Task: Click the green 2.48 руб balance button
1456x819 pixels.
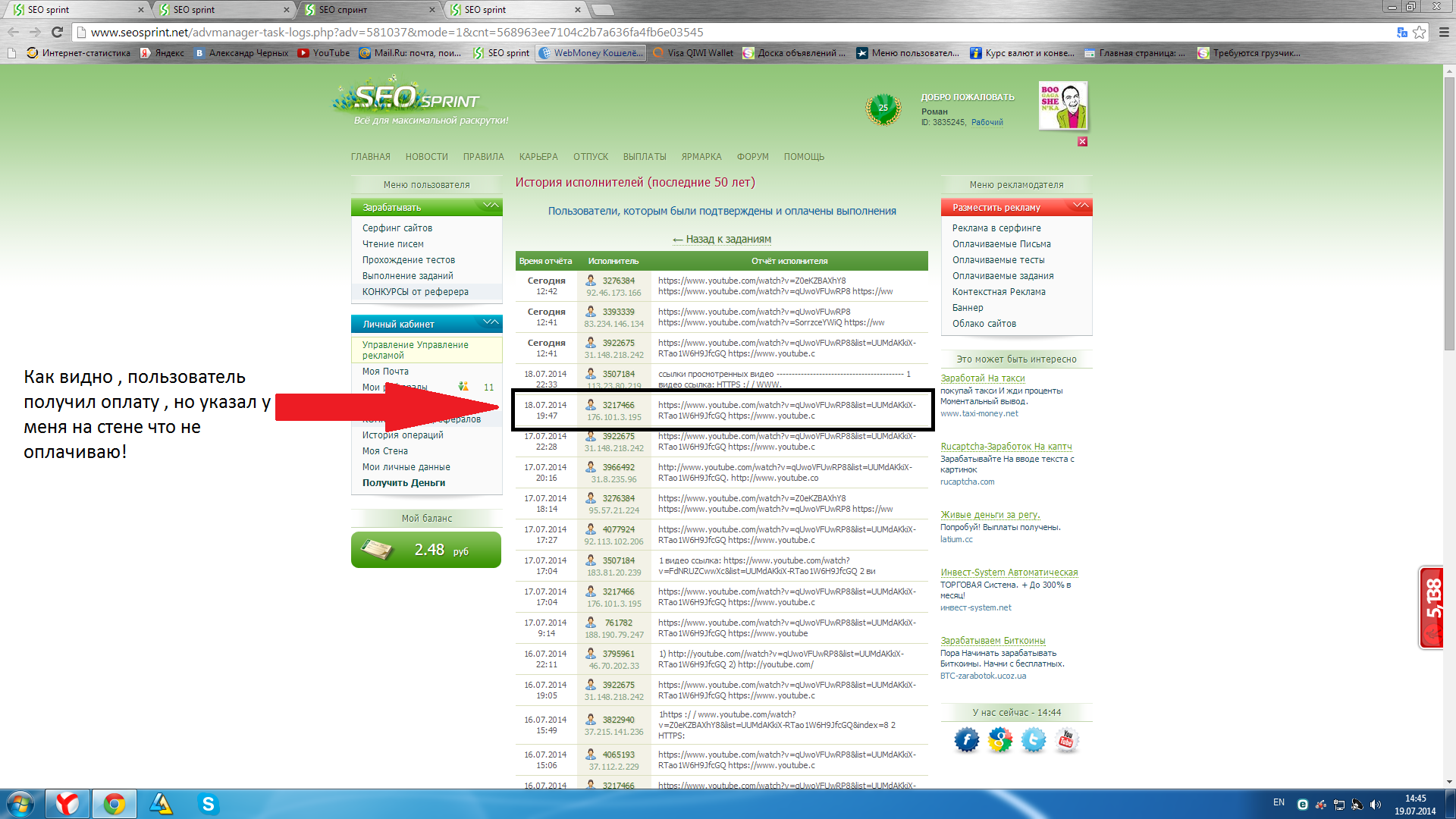Action: coord(426,550)
